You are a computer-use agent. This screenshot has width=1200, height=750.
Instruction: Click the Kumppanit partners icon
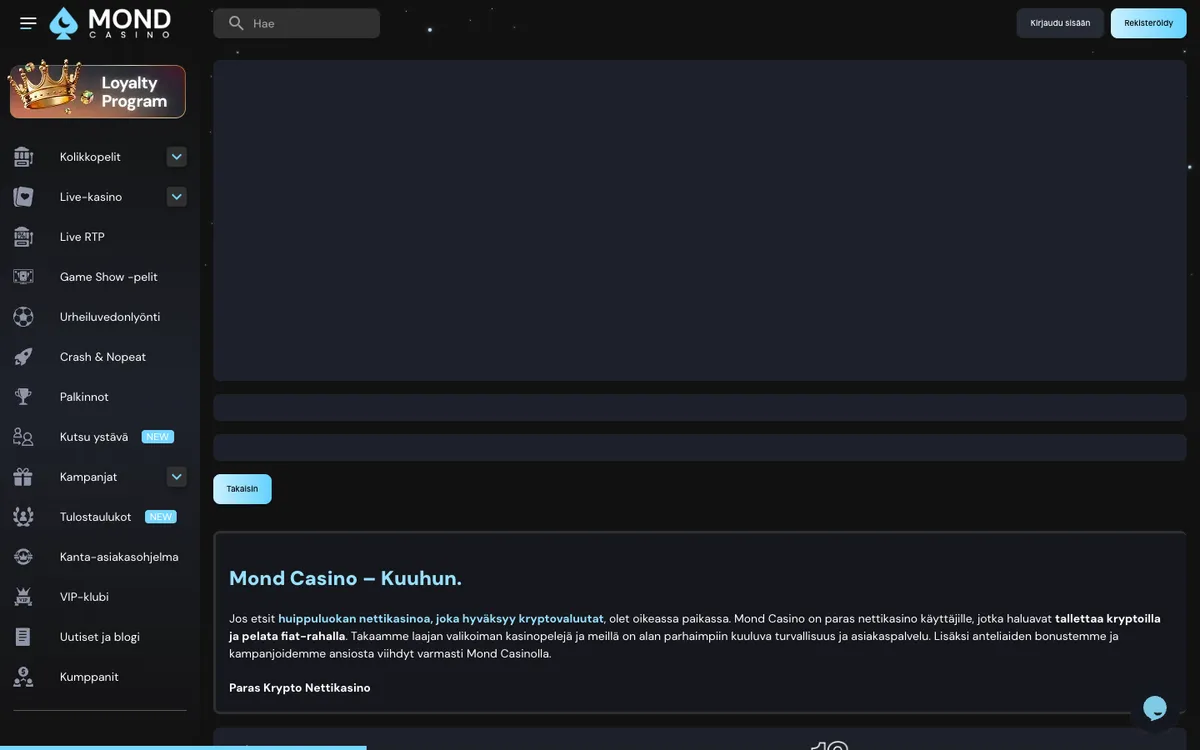tap(23, 677)
